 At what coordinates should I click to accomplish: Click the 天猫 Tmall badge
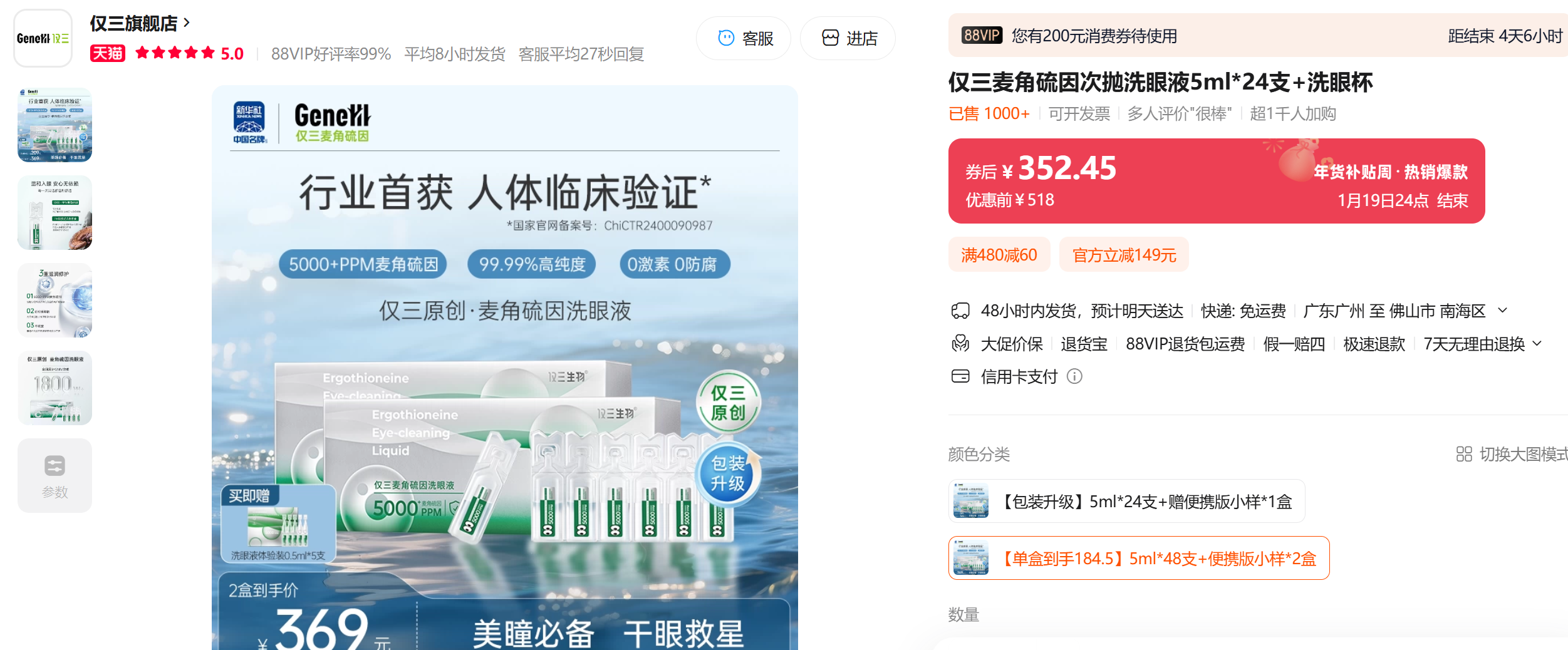[108, 54]
